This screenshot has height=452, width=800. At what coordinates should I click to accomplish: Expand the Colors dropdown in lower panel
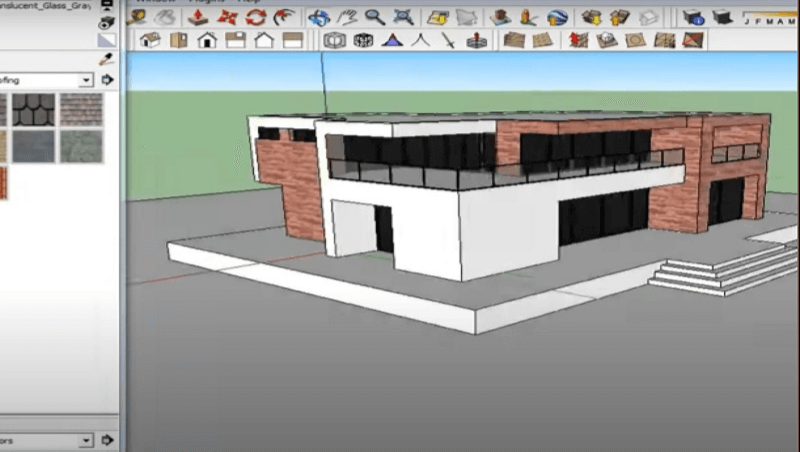[86, 440]
